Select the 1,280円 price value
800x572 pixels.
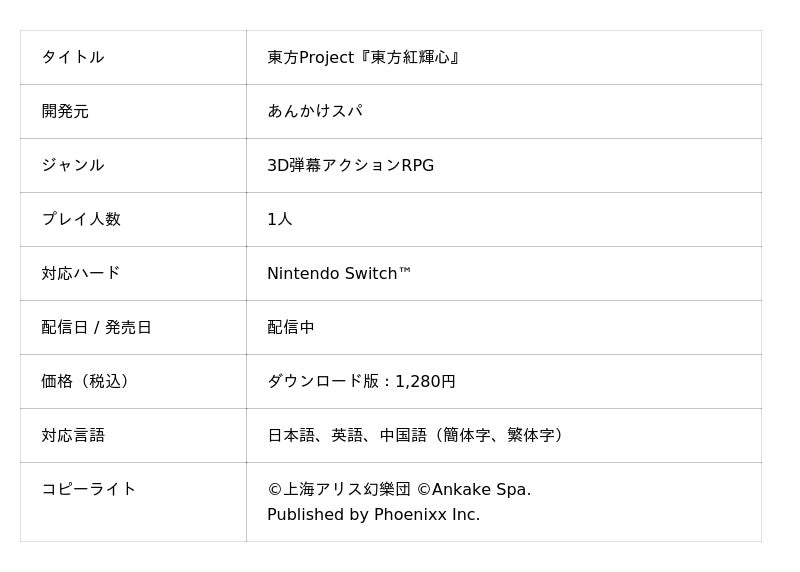pos(425,382)
